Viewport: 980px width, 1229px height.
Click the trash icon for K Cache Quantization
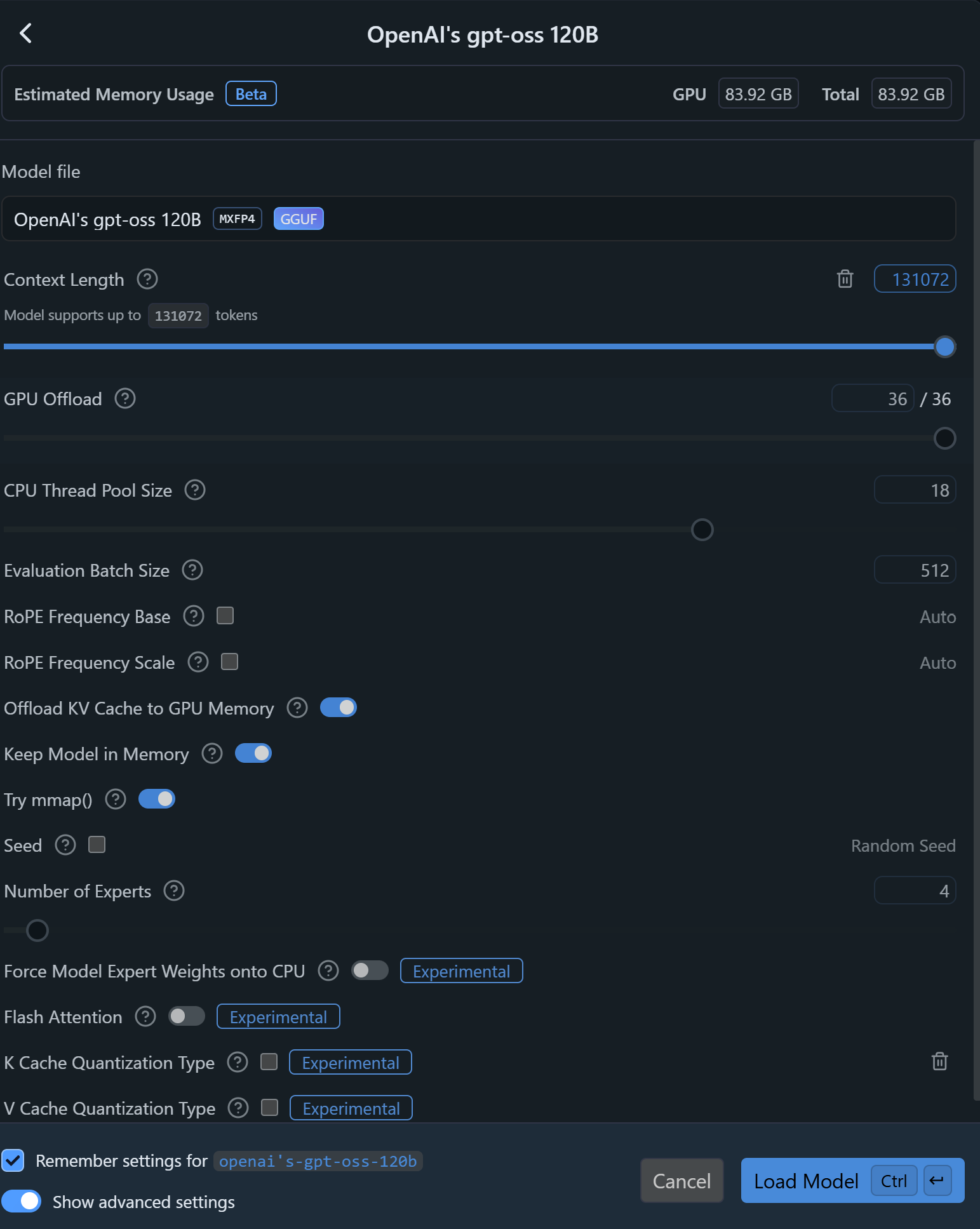939,1061
